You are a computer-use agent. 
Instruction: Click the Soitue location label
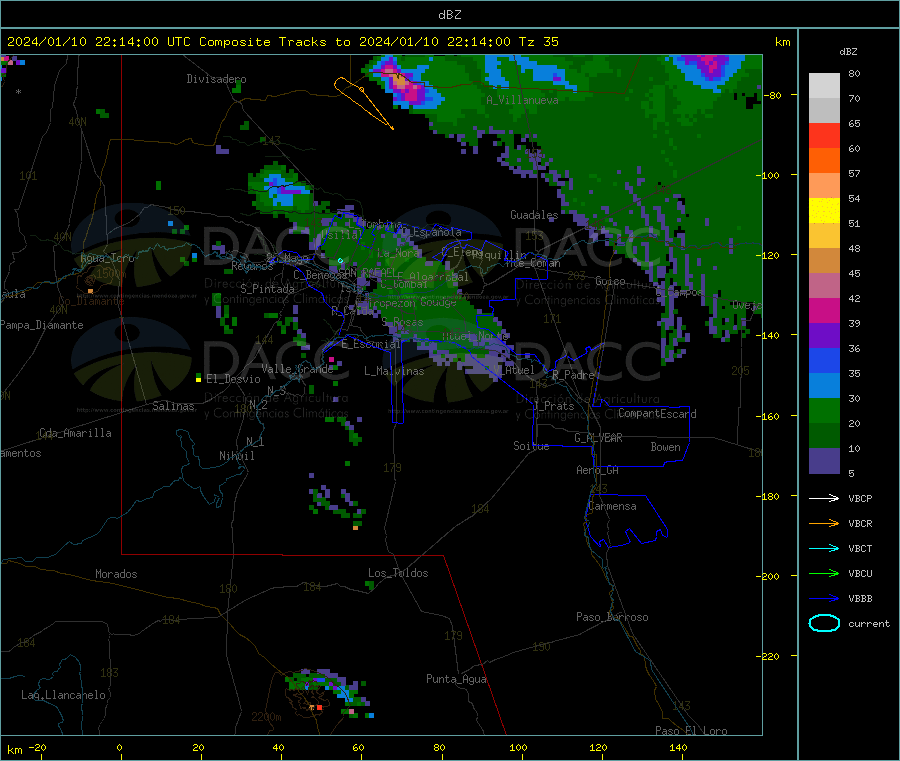coord(531,446)
